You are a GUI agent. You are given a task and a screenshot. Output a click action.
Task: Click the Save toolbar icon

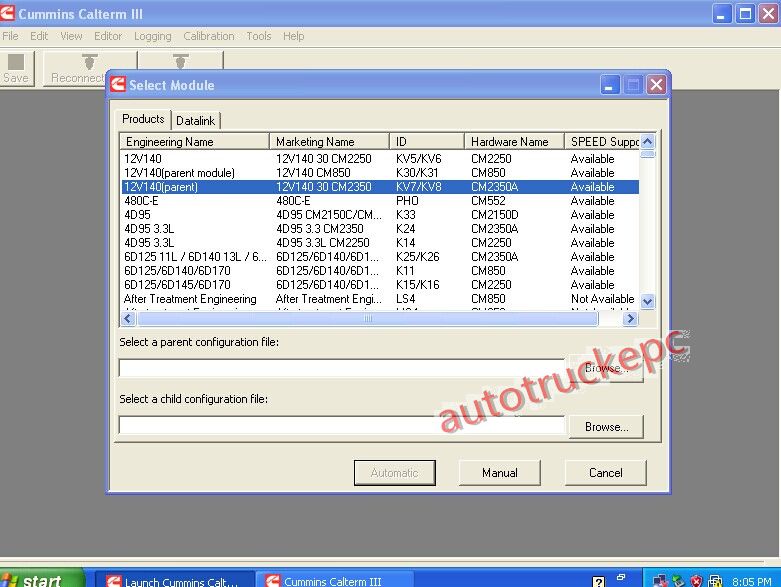(x=16, y=68)
